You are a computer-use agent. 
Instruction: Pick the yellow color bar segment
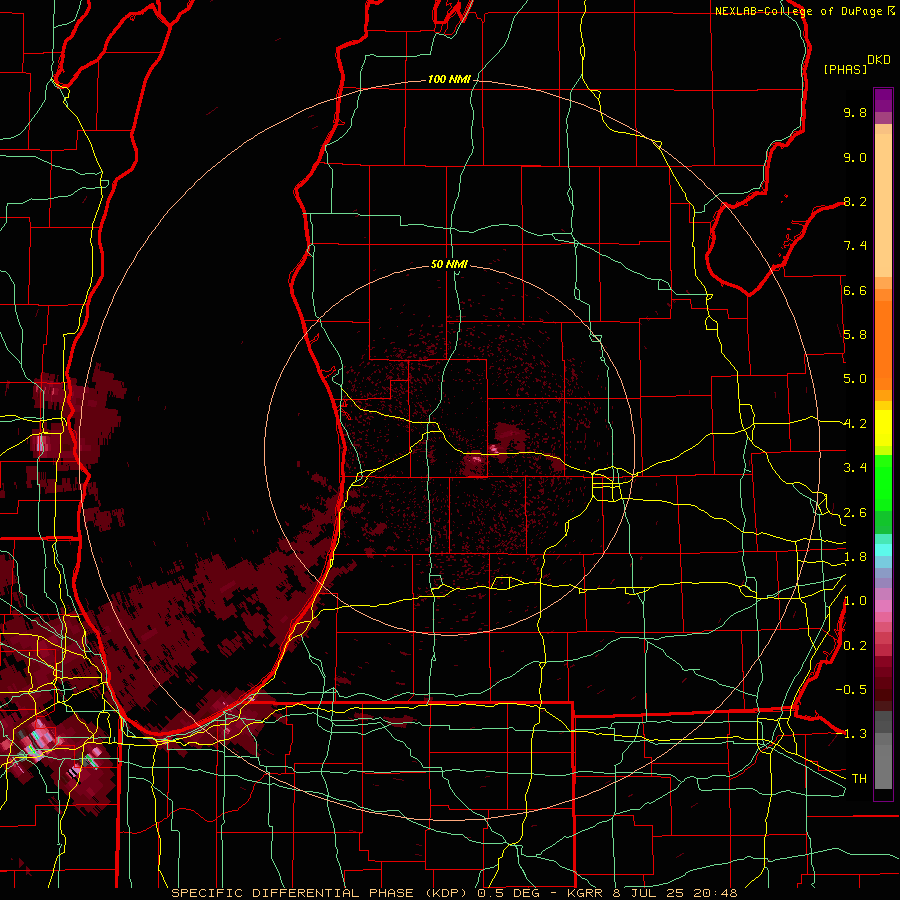point(883,428)
